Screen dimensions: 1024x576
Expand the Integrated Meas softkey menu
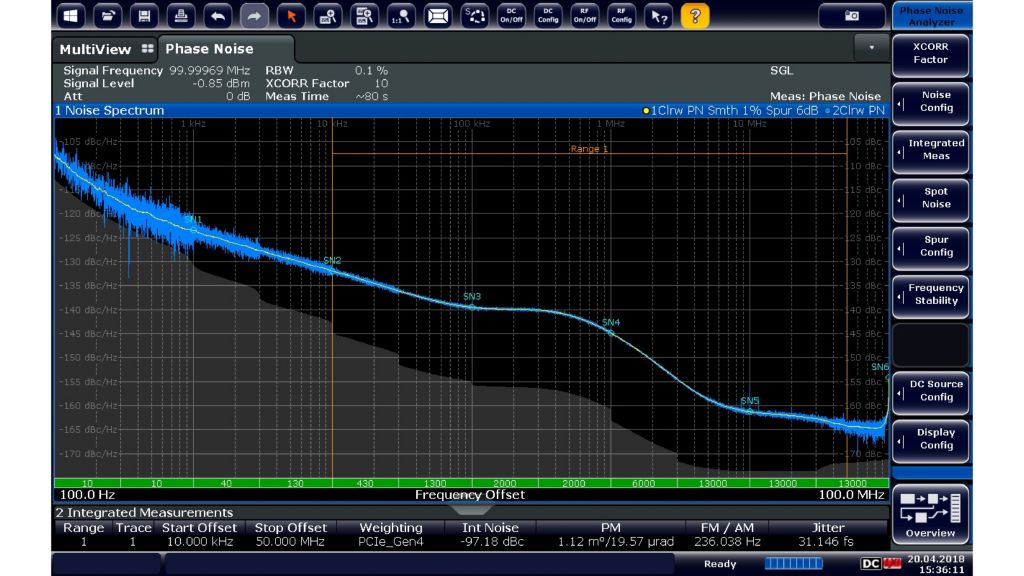pyautogui.click(x=930, y=150)
